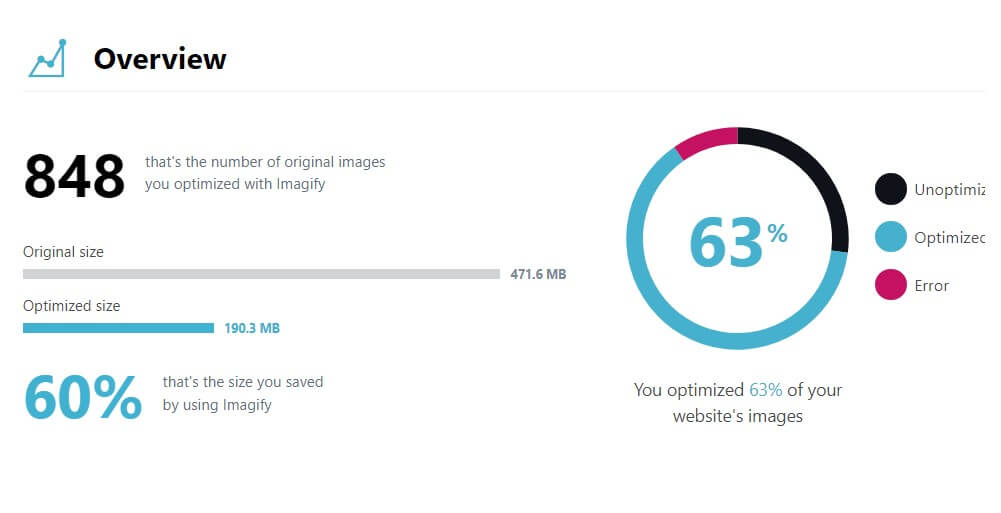Click the gray Original size bar
The image size is (1001, 513).
(x=261, y=274)
